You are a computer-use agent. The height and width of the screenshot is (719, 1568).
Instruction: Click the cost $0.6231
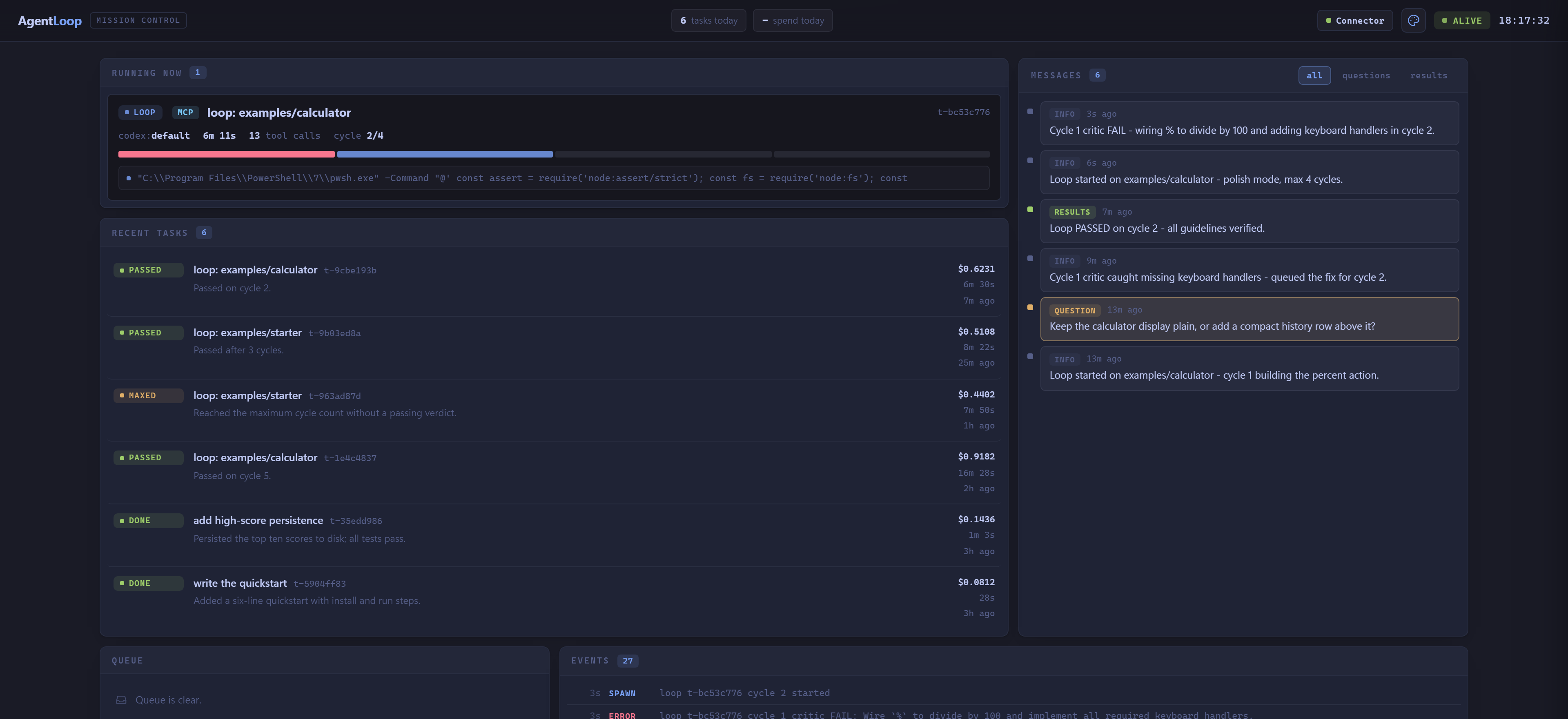[976, 269]
